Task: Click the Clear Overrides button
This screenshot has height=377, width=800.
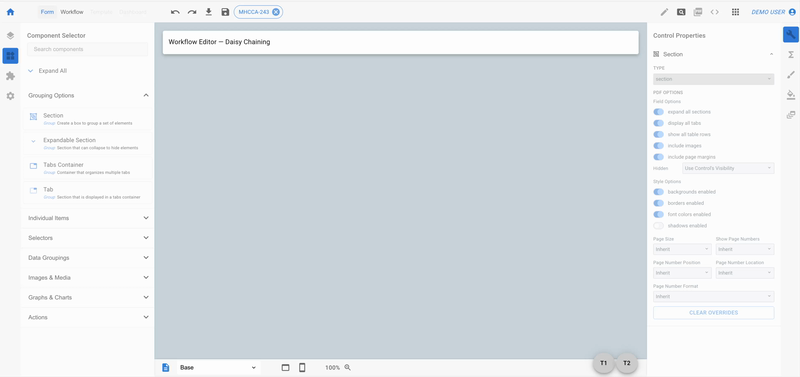Action: tap(713, 313)
